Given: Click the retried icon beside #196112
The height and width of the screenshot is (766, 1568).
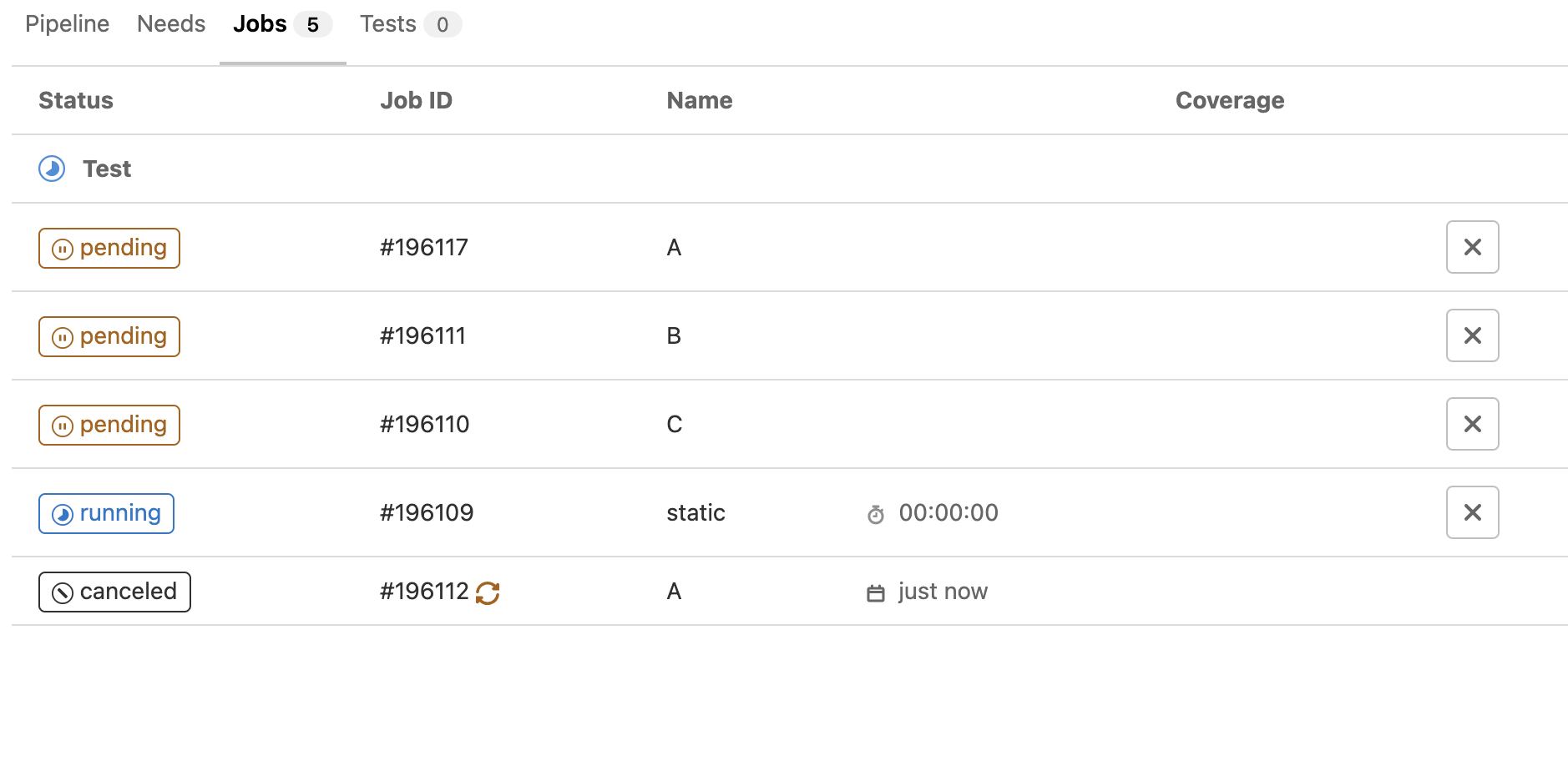Looking at the screenshot, I should click(x=488, y=592).
